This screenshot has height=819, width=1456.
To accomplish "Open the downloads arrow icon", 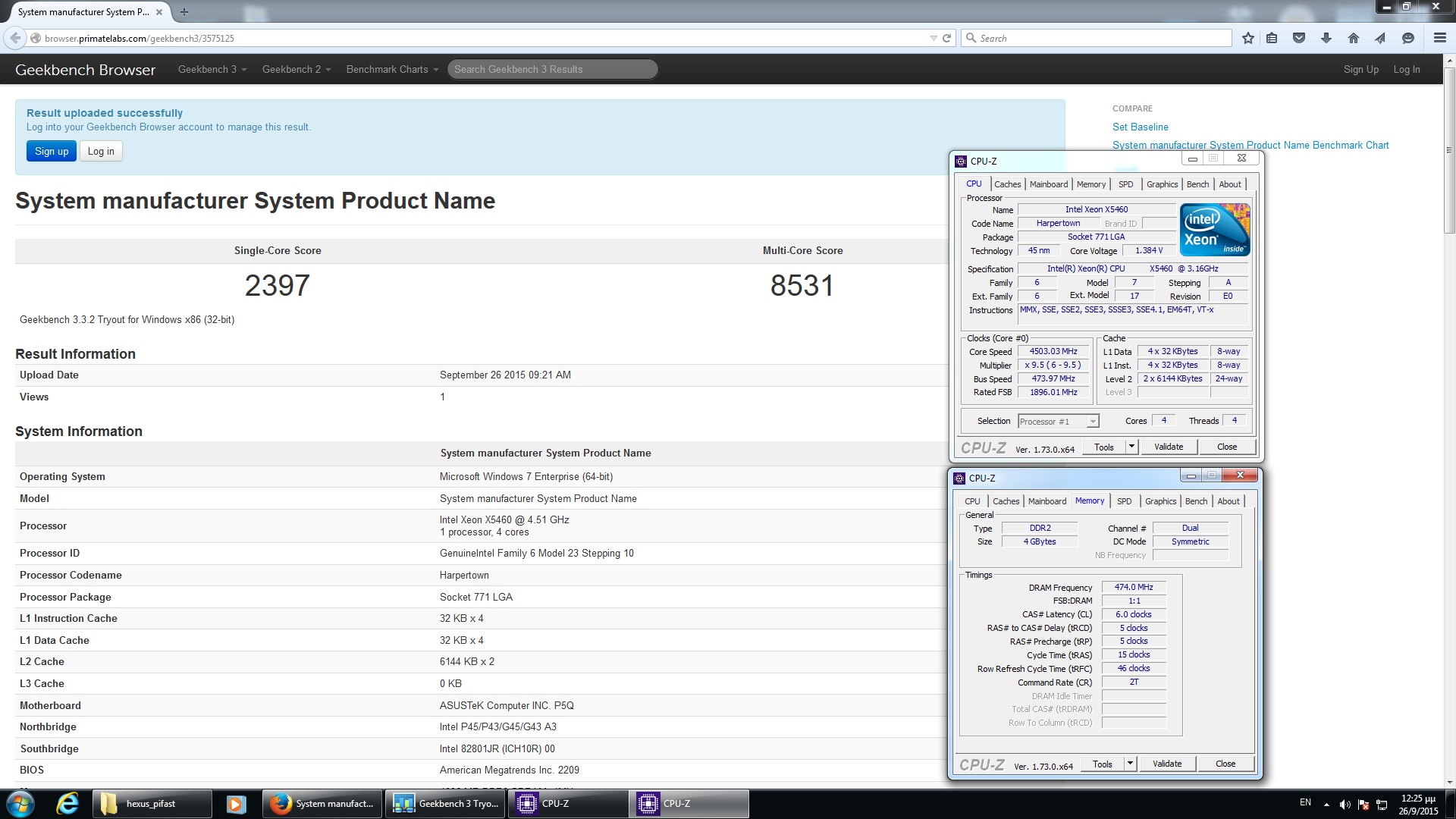I will (1326, 38).
